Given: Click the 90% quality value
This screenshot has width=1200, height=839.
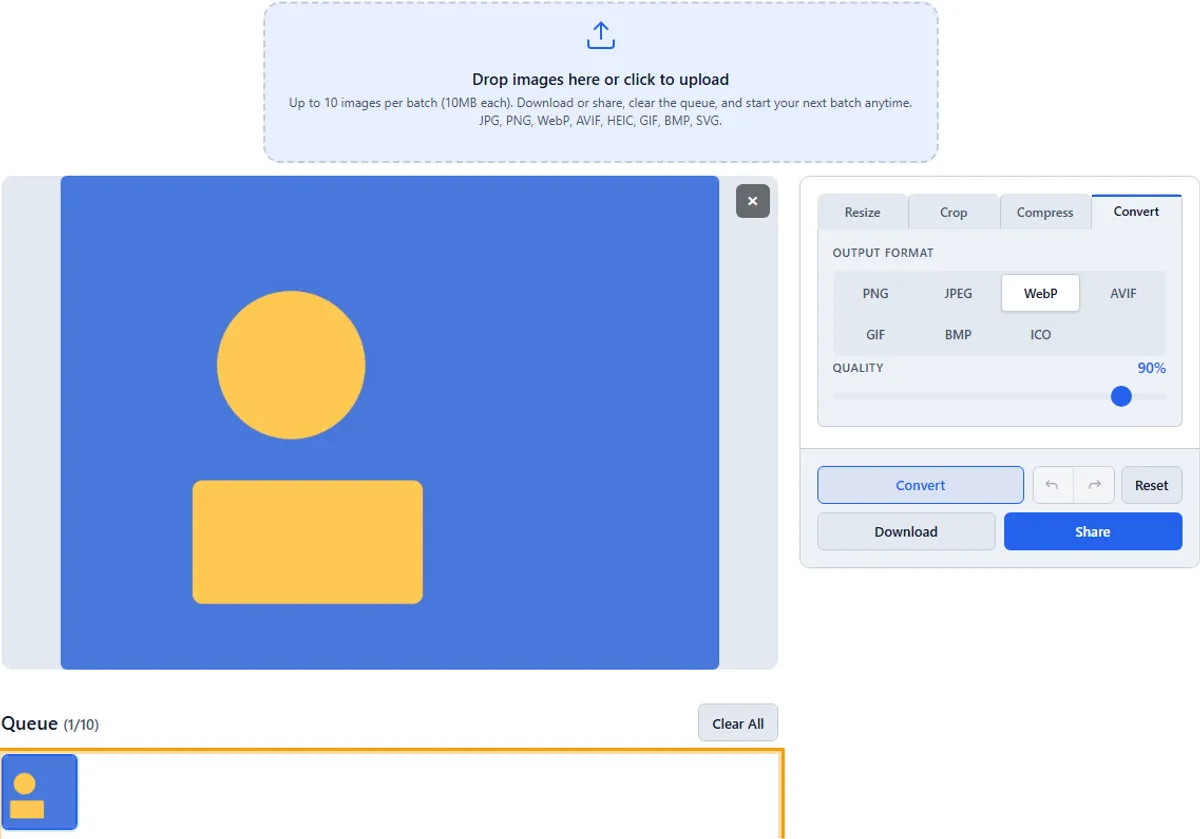Looking at the screenshot, I should click(x=1151, y=368).
